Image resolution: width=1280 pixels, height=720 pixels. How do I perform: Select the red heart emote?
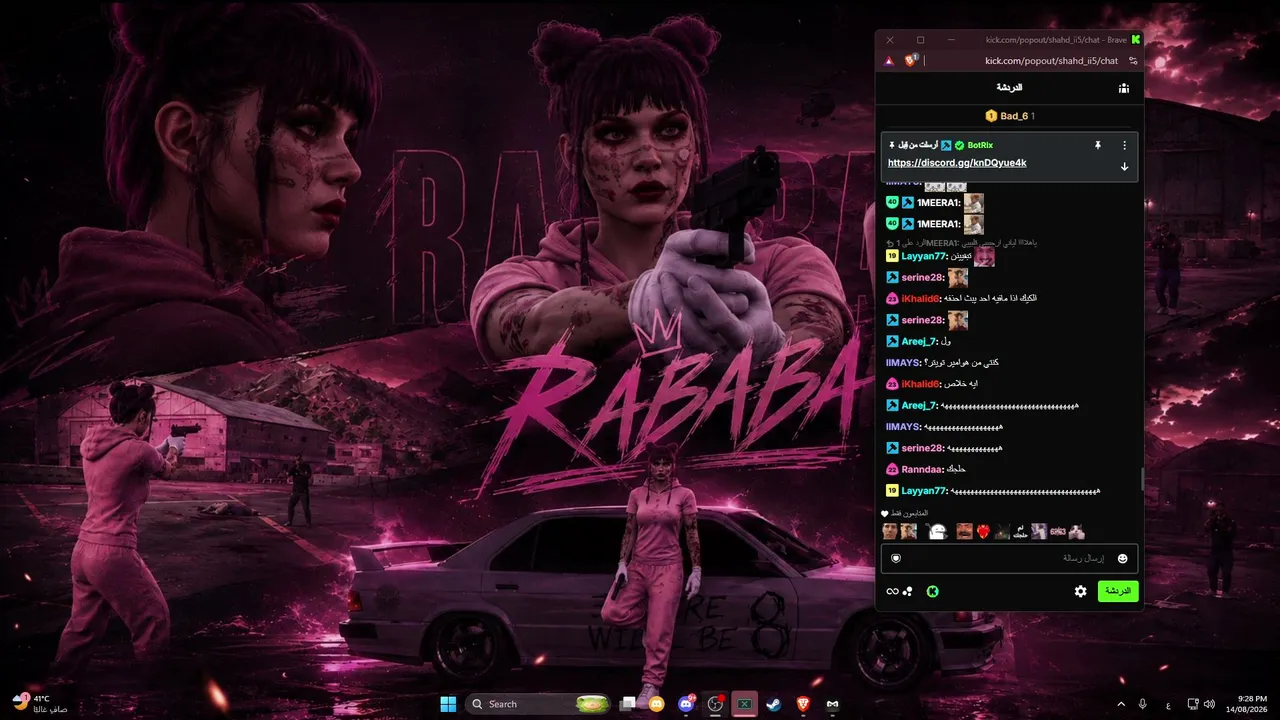tap(983, 532)
